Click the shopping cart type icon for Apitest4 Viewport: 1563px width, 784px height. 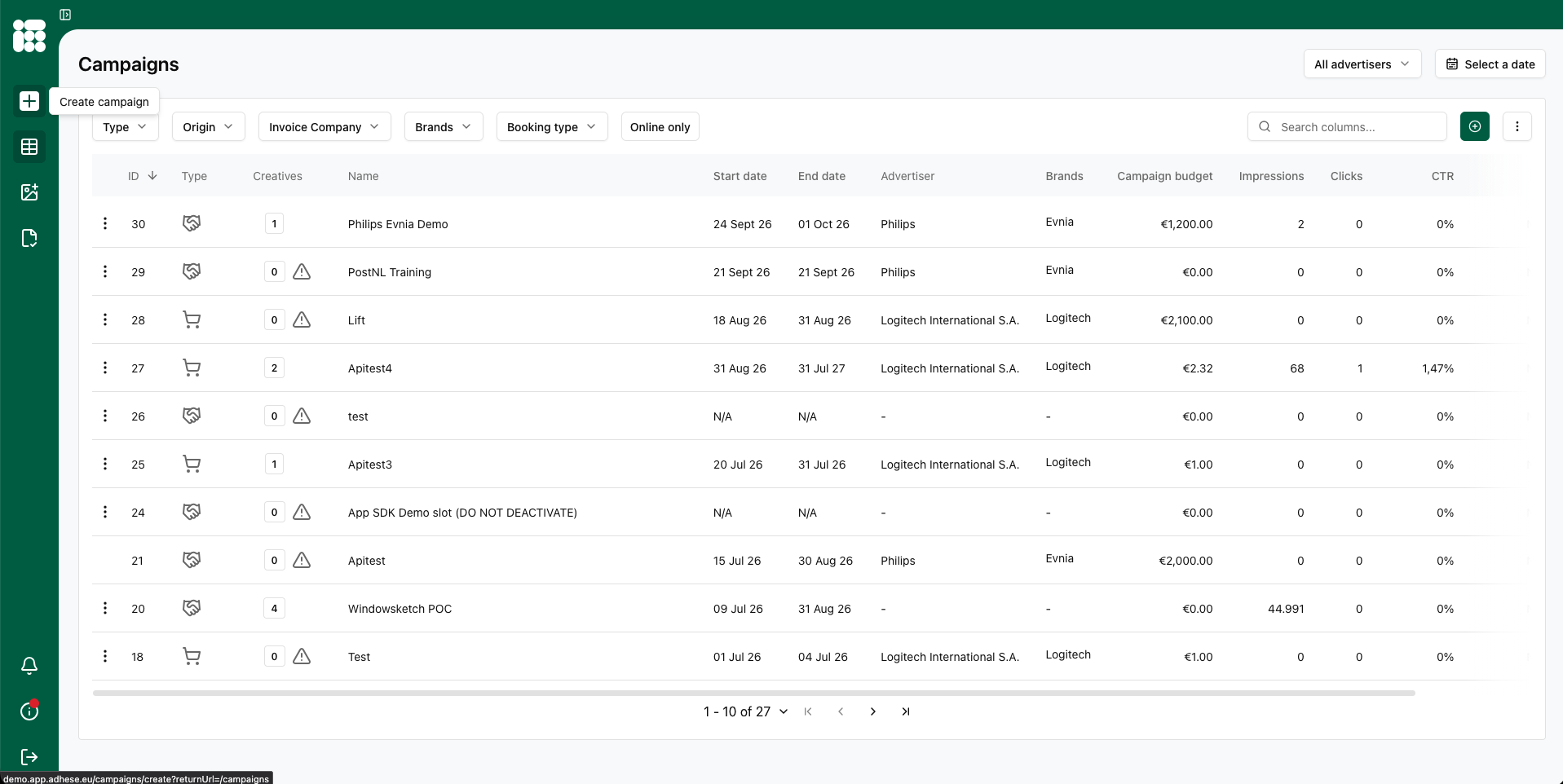[192, 368]
